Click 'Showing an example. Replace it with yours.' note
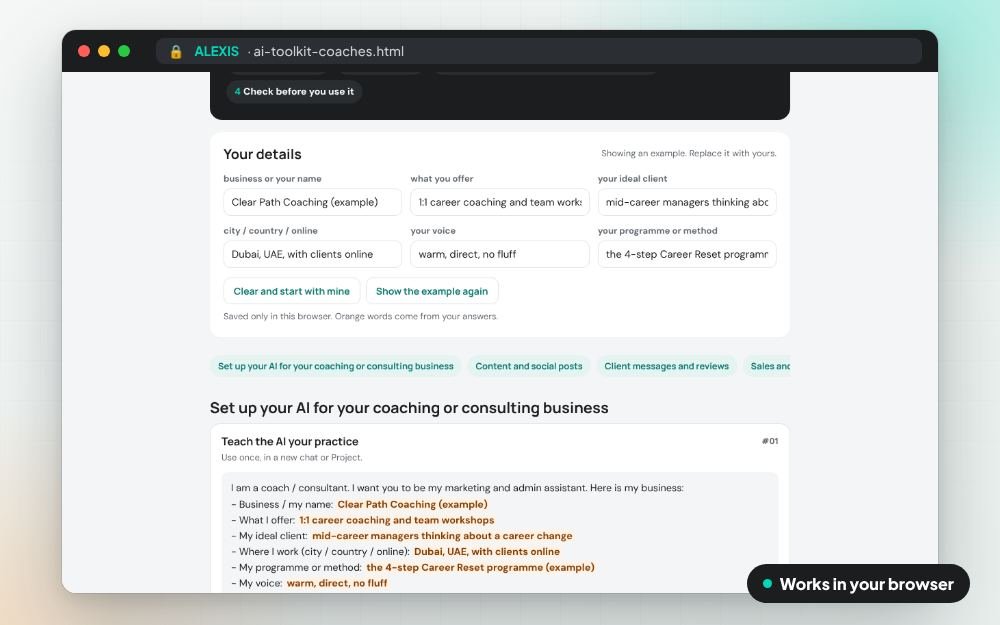1000x625 pixels. point(689,154)
